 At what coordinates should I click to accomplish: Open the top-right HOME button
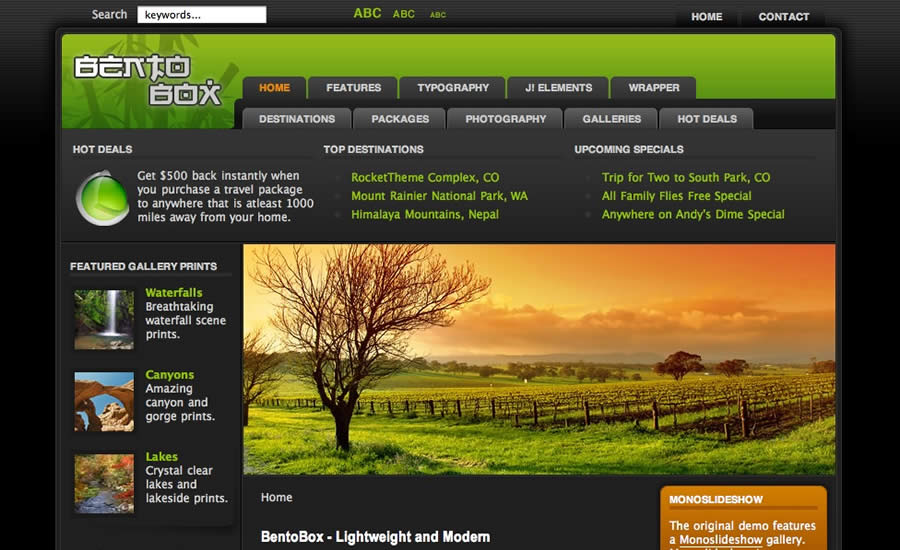[x=707, y=17]
